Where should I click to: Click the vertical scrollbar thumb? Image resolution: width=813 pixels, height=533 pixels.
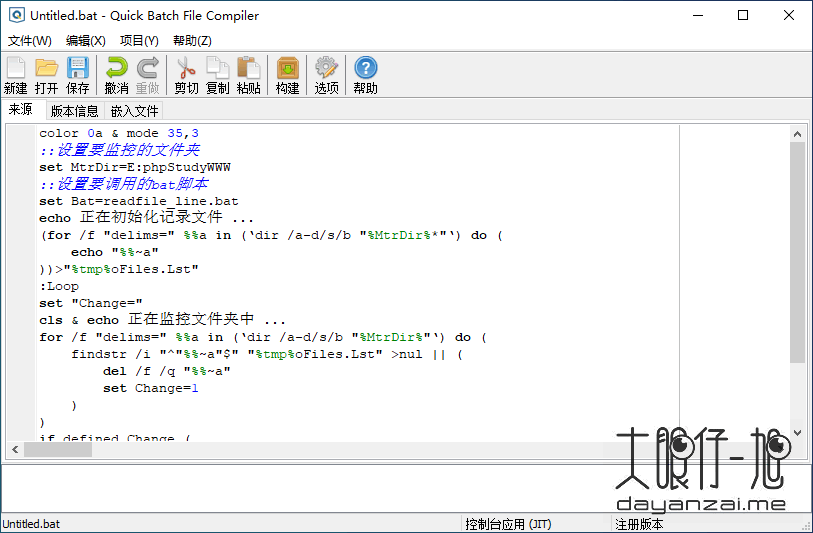tap(797, 253)
